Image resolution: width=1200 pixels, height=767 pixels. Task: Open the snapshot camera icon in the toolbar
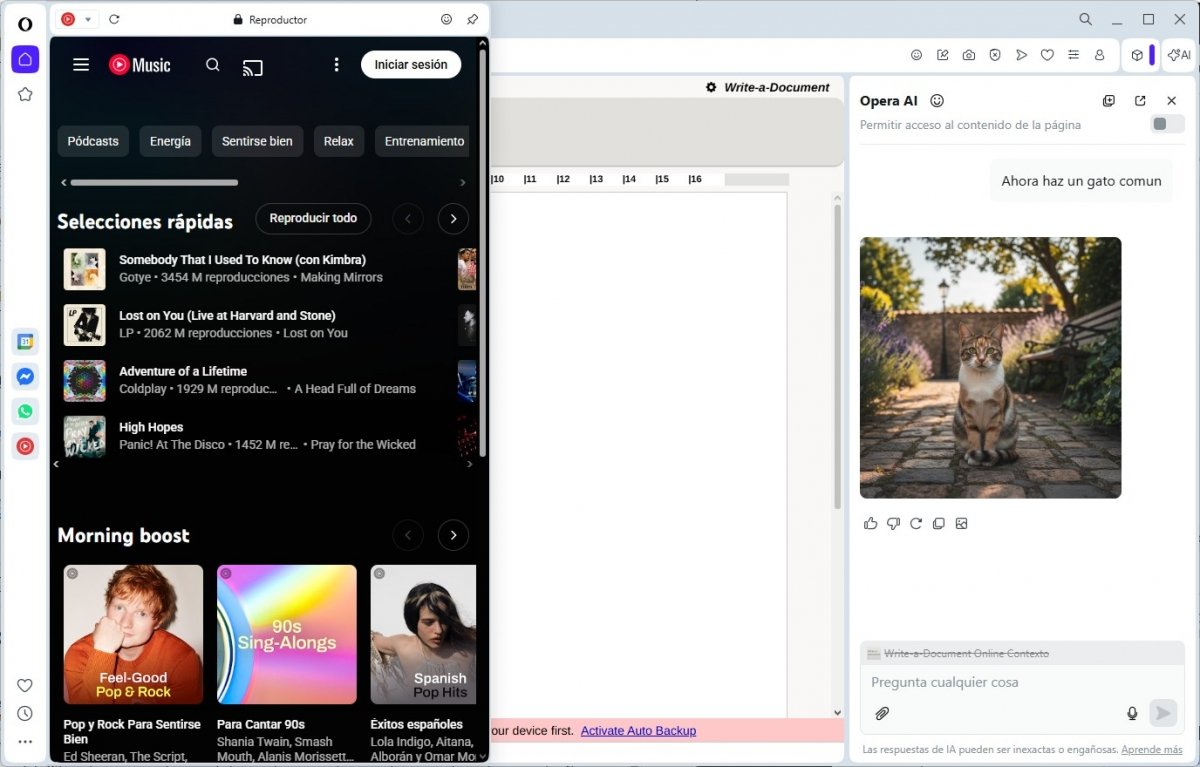[x=968, y=55]
